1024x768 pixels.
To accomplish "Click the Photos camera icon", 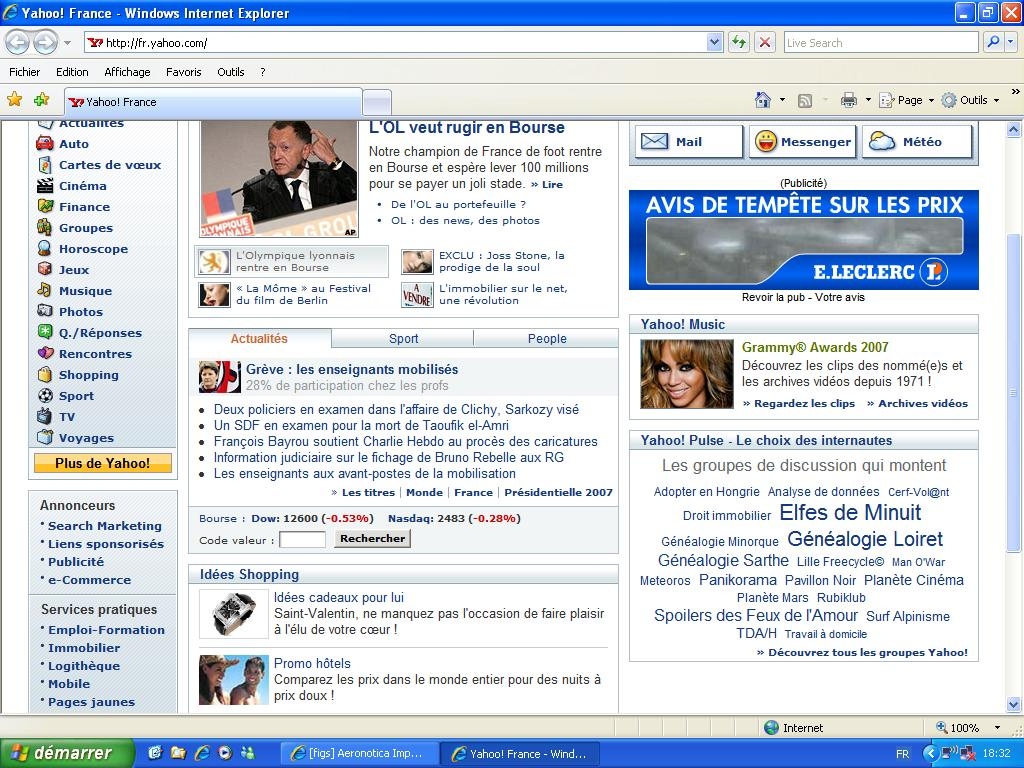I will (x=44, y=311).
